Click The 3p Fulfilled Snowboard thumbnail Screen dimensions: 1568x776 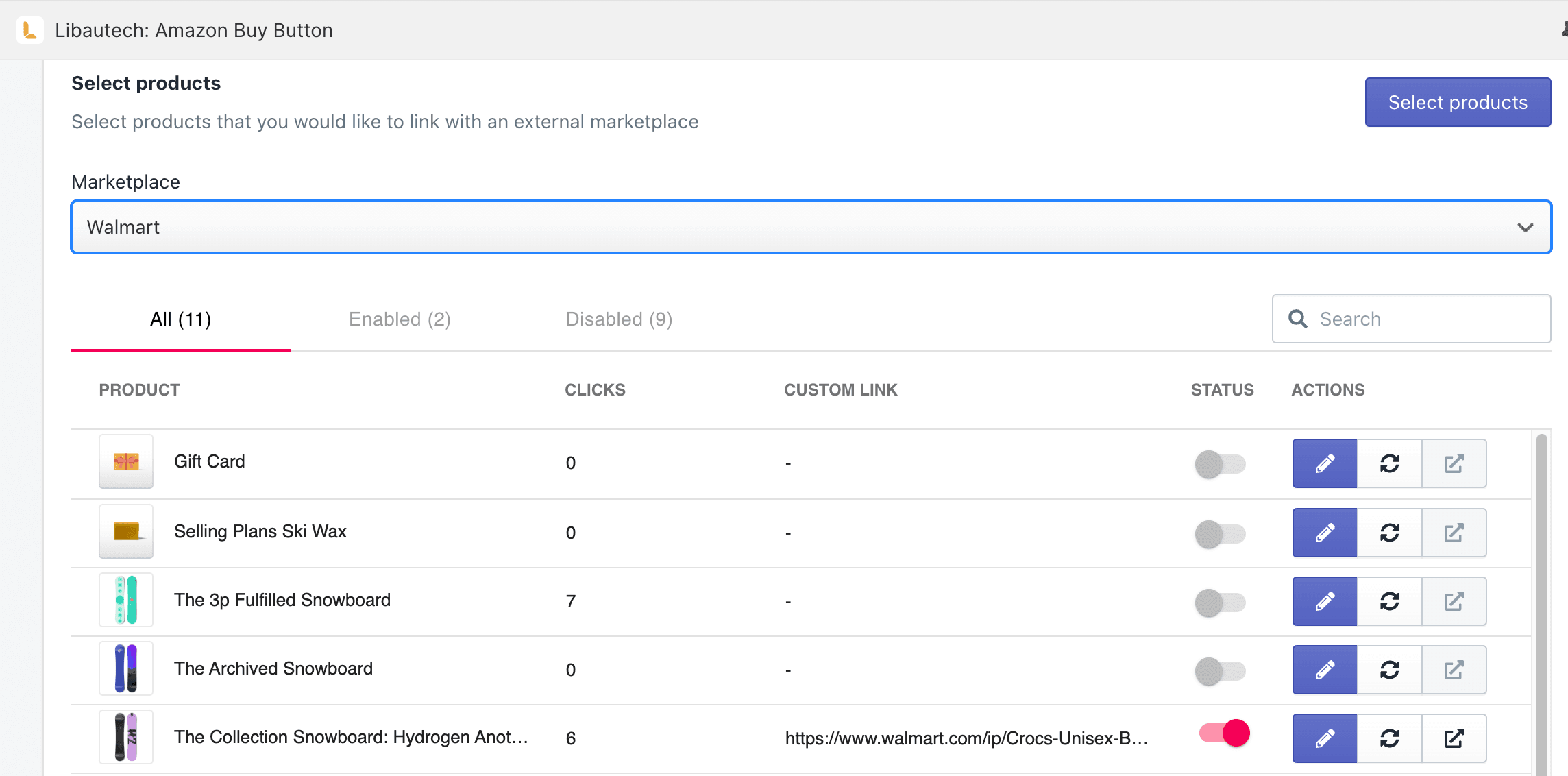coord(126,600)
